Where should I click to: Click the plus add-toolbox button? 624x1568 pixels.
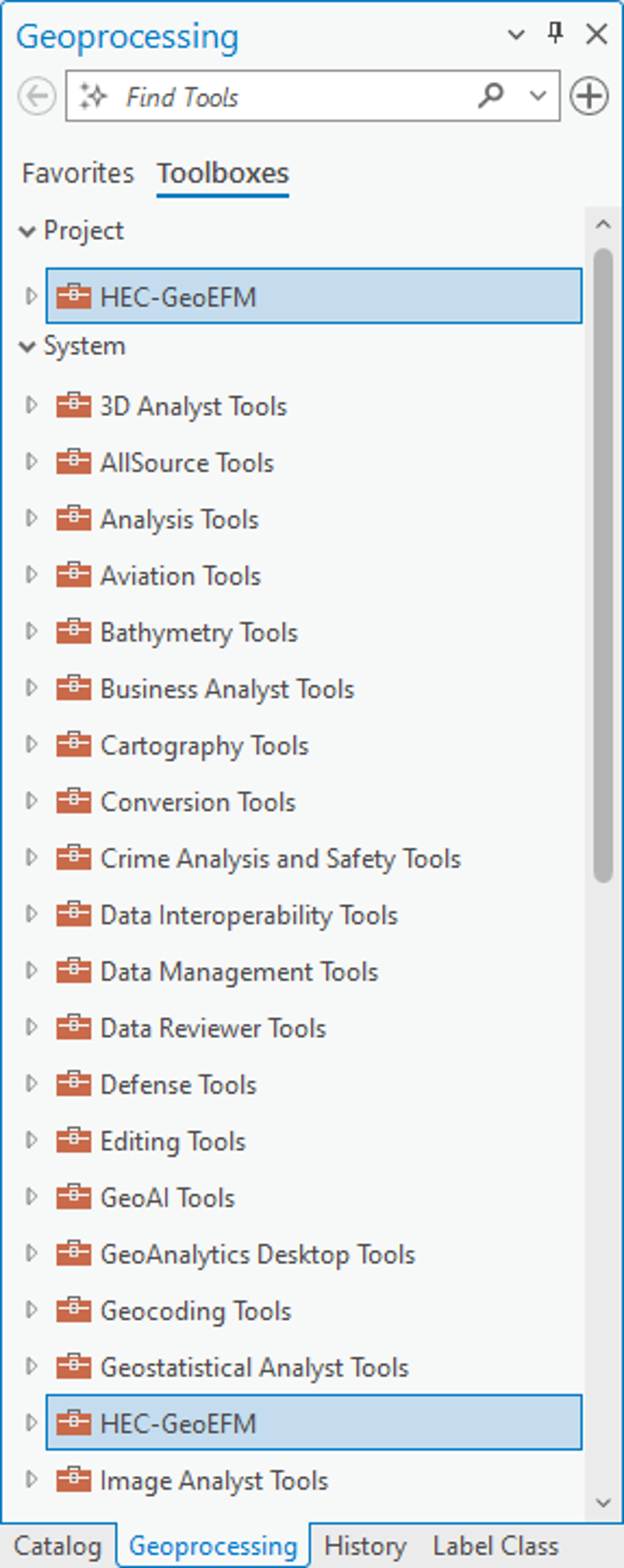pos(589,97)
